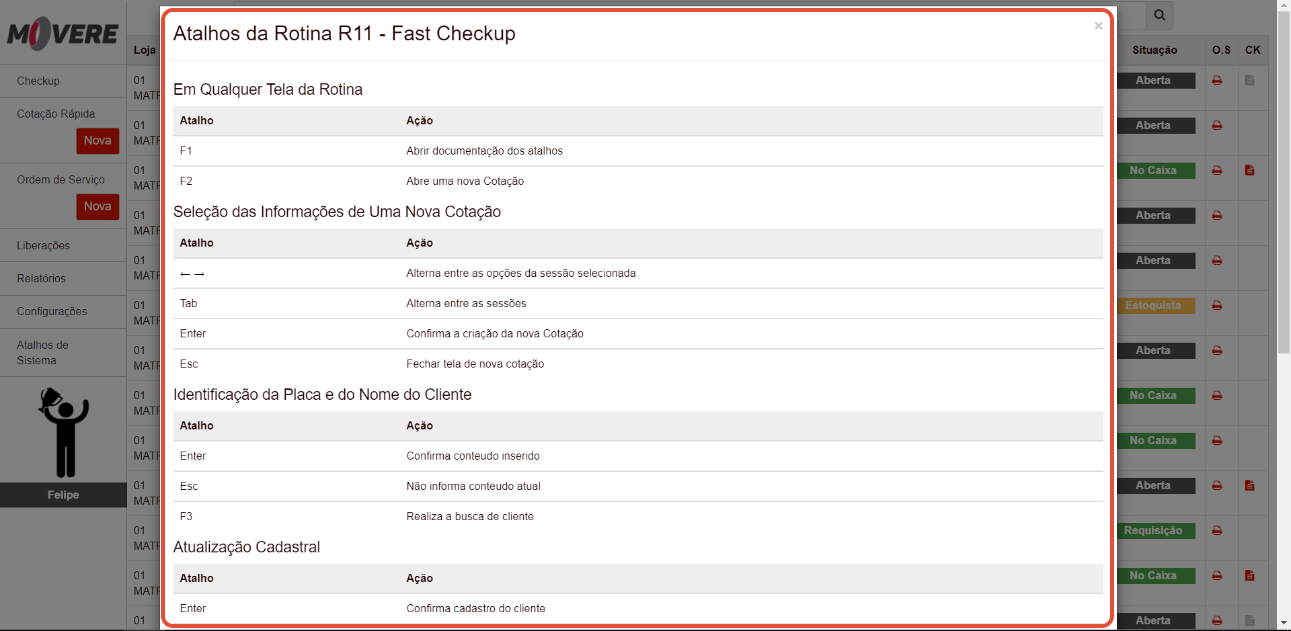
Task: Click the CK column header
Action: click(x=1253, y=50)
